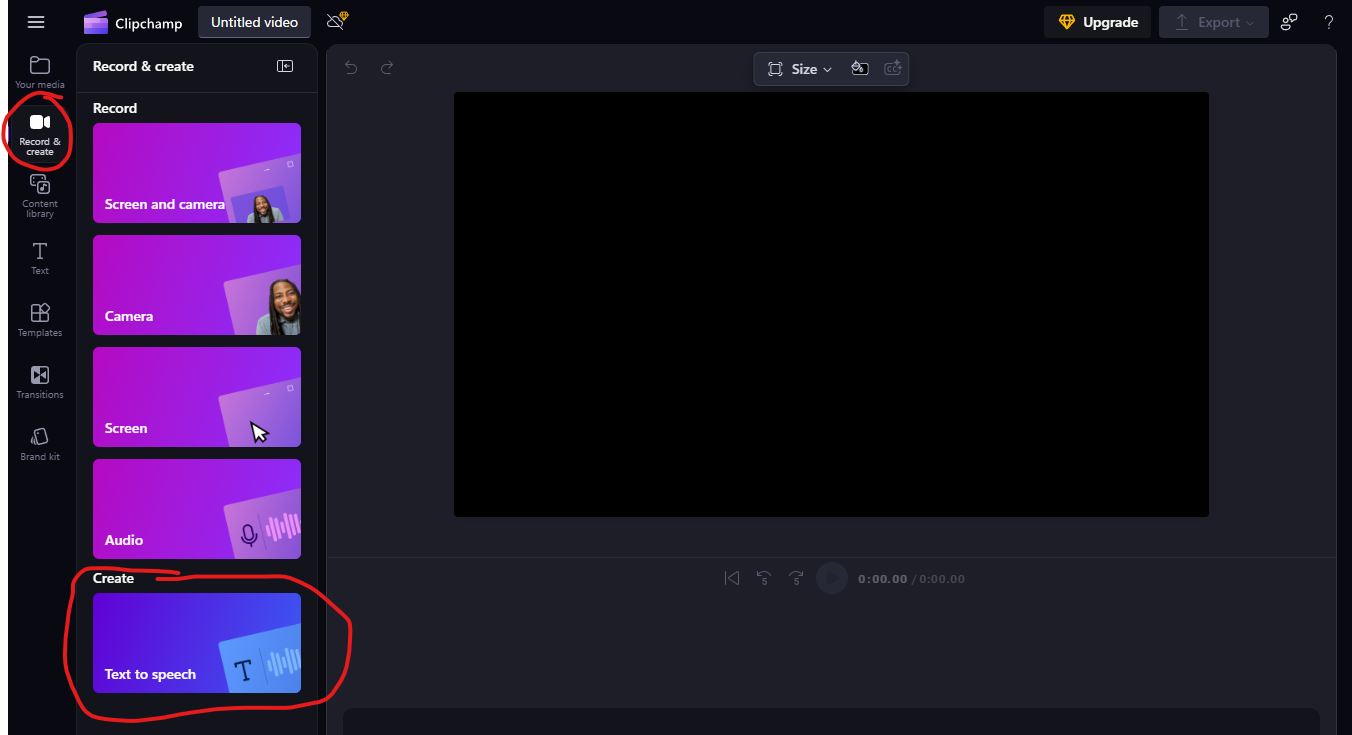Skip to the start of the video

point(732,578)
